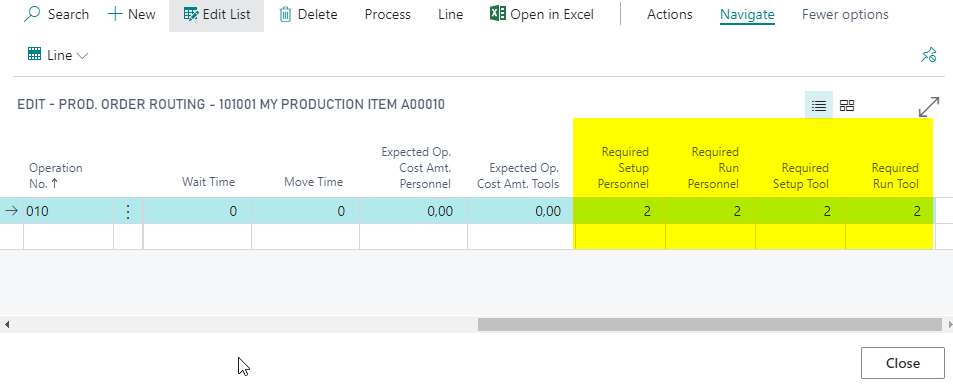Click the Close button
The image size is (953, 384).
(903, 363)
